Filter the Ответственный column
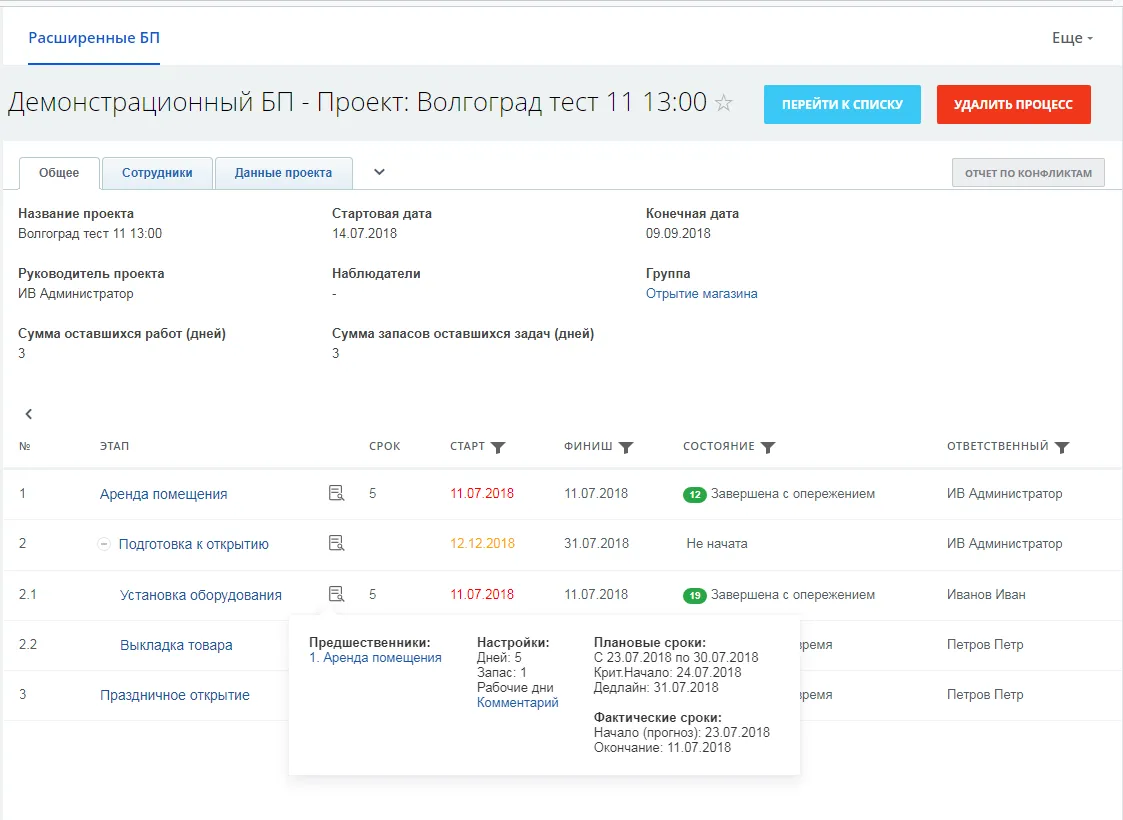Viewport: 1123px width, 820px height. pyautogui.click(x=1062, y=447)
